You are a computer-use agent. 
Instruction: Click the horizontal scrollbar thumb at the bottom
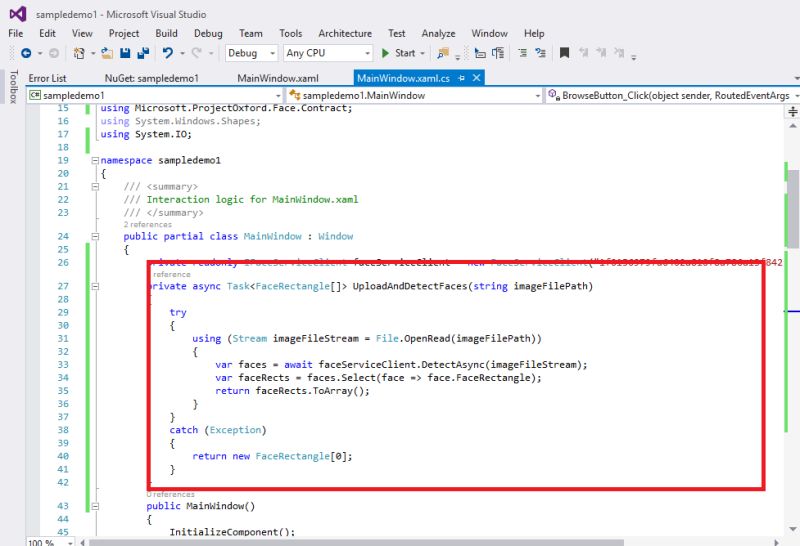[x=357, y=542]
